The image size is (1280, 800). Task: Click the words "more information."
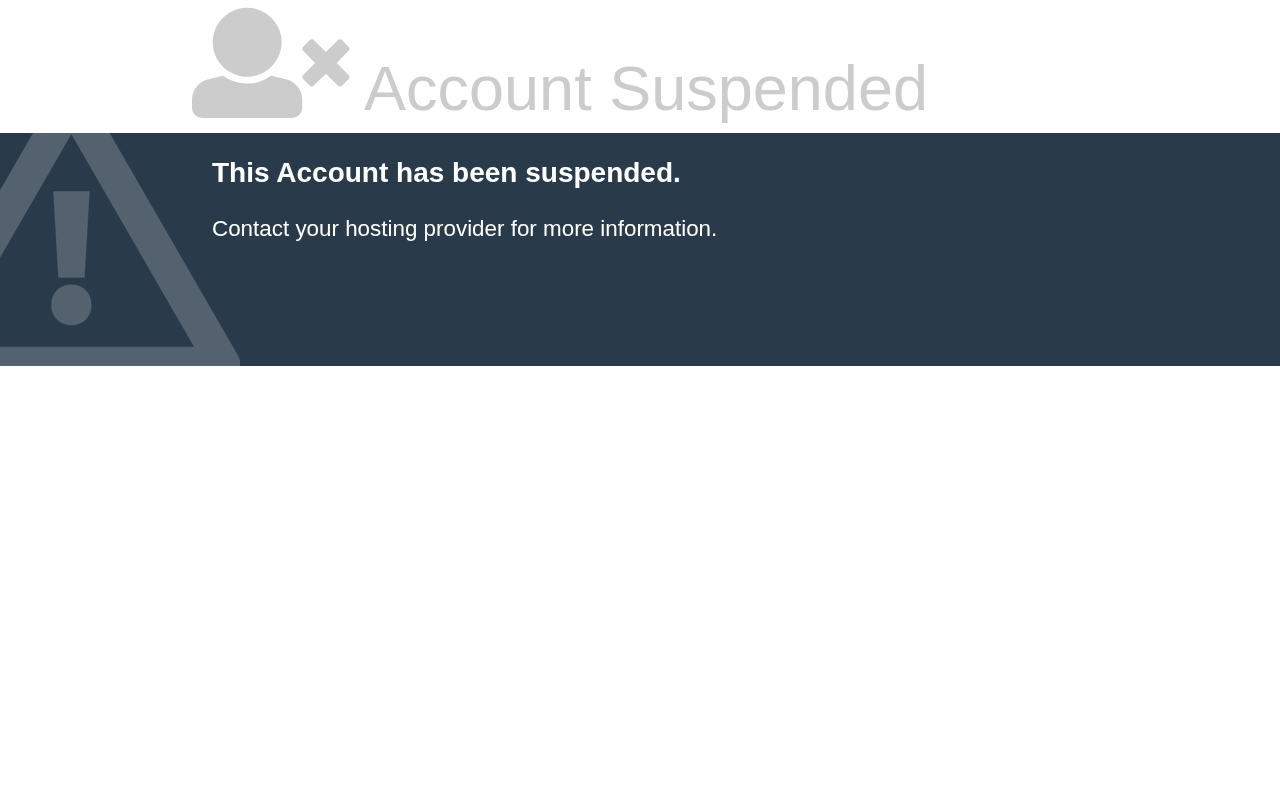tap(629, 229)
